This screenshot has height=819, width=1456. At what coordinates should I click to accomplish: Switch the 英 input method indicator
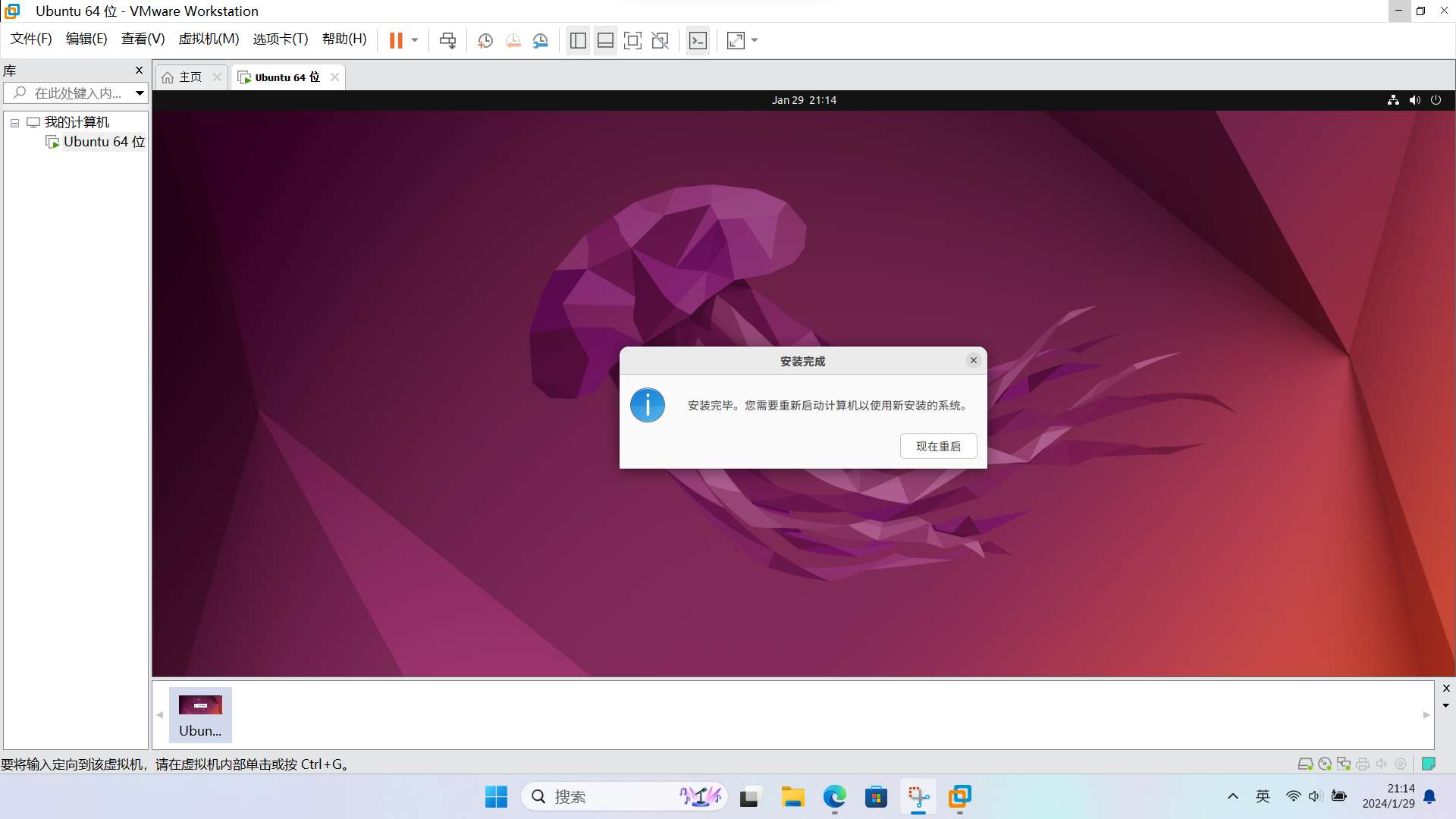(x=1263, y=796)
